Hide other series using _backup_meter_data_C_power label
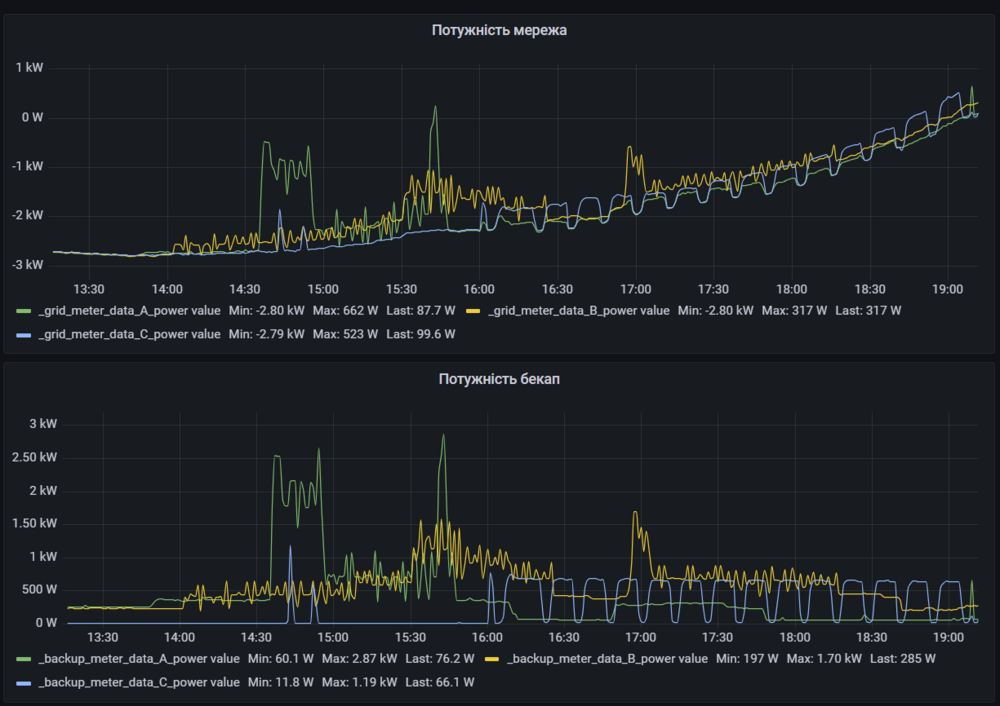The image size is (1000, 706). [139, 682]
